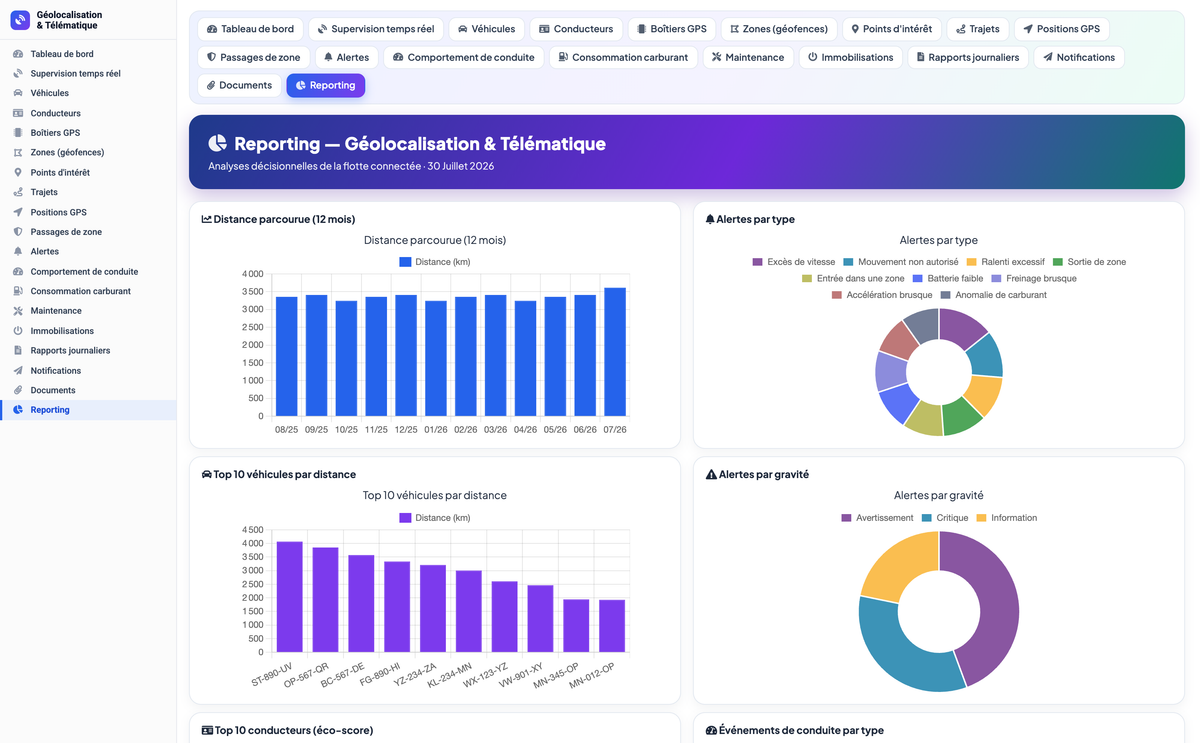Open Points d'intérêt top tab

[x=891, y=29]
